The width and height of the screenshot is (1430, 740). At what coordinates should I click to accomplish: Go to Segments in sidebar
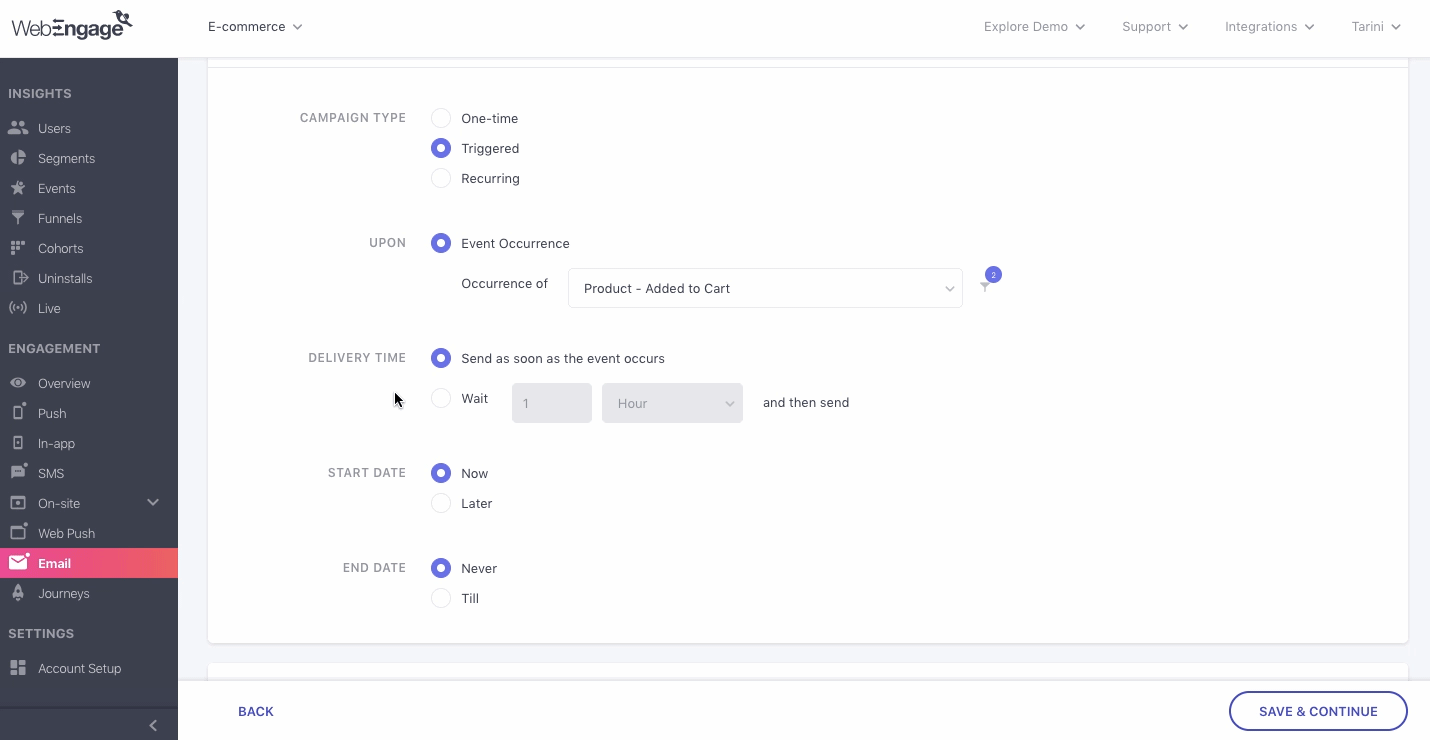66,158
